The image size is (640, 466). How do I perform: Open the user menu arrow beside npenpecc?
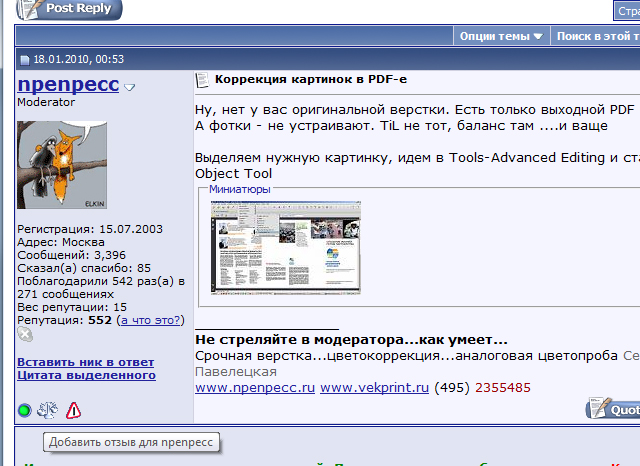[x=129, y=88]
